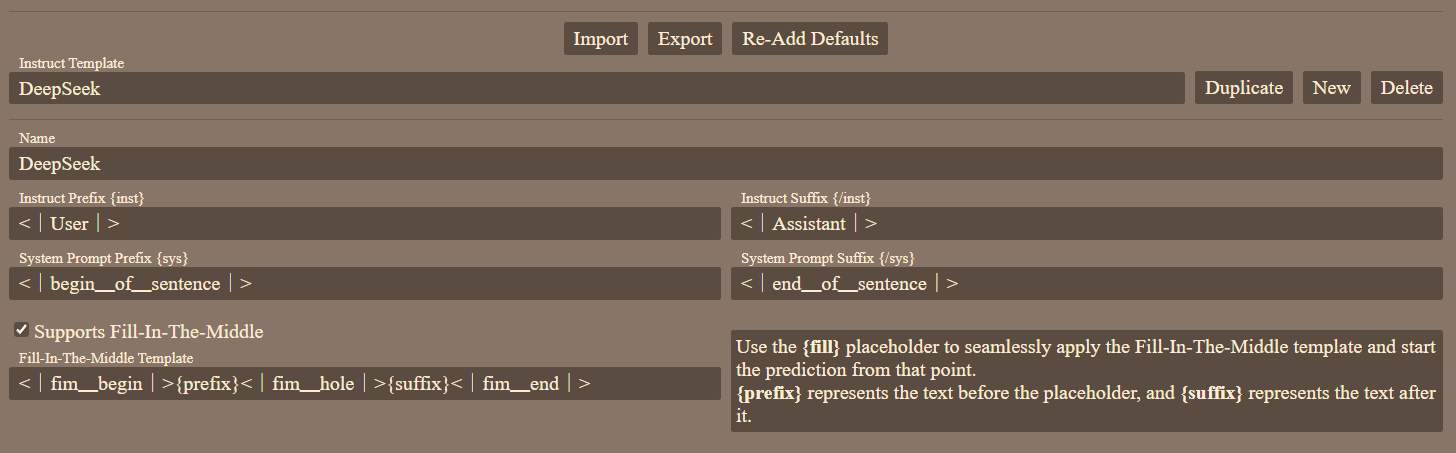
Task: Create a New instruct template
Action: pyautogui.click(x=1331, y=88)
